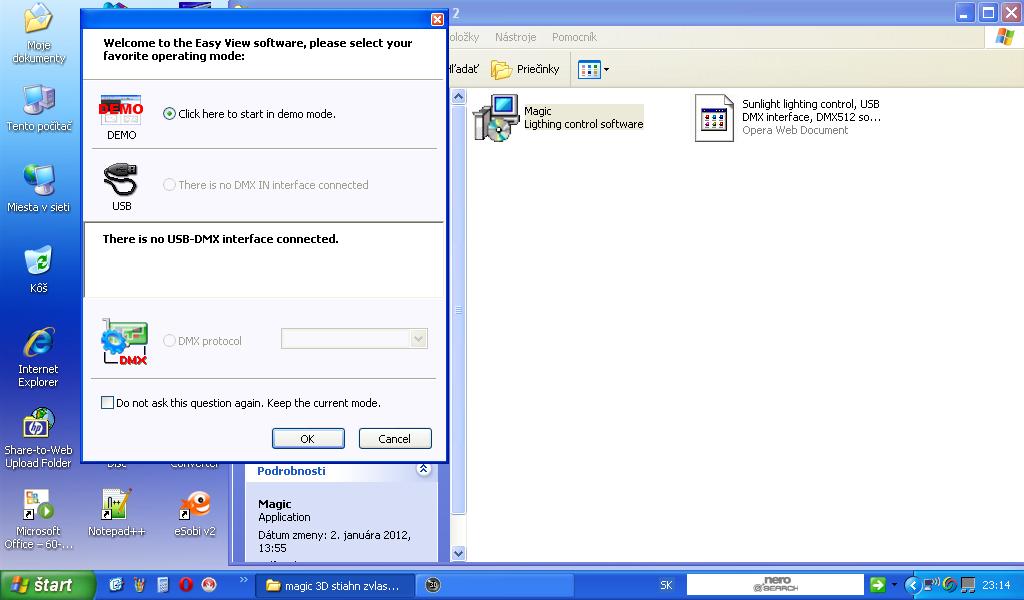Select the DMX protocol radio button
The height and width of the screenshot is (600, 1024).
pyautogui.click(x=169, y=341)
